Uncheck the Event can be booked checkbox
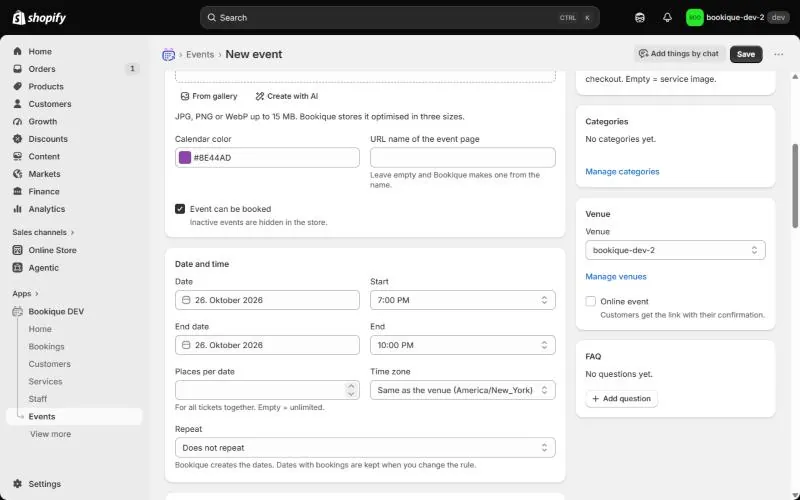 180,209
